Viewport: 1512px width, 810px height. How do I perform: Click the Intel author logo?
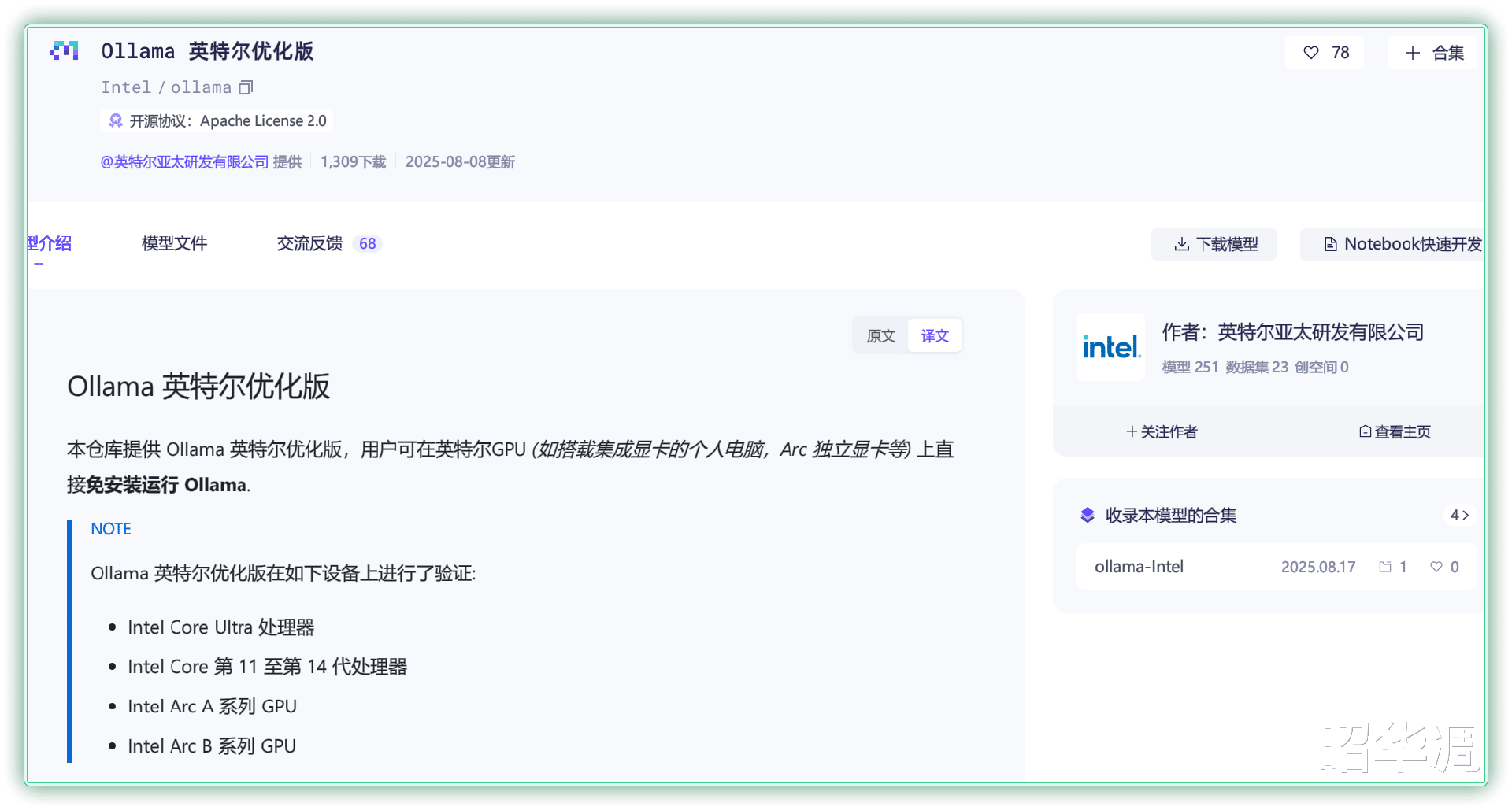click(x=1111, y=347)
